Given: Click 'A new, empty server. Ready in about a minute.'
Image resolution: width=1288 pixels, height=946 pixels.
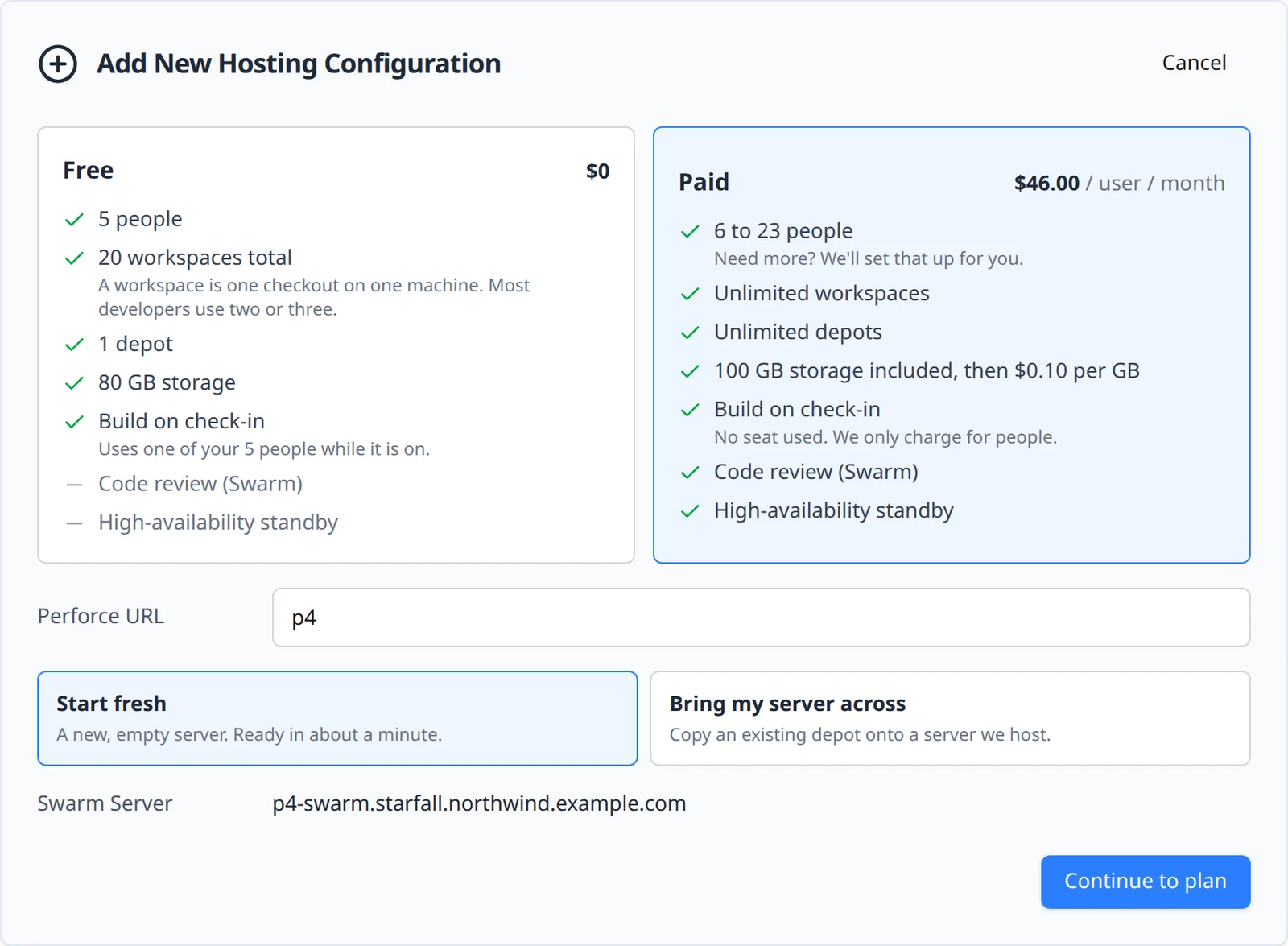Looking at the screenshot, I should click(x=250, y=735).
